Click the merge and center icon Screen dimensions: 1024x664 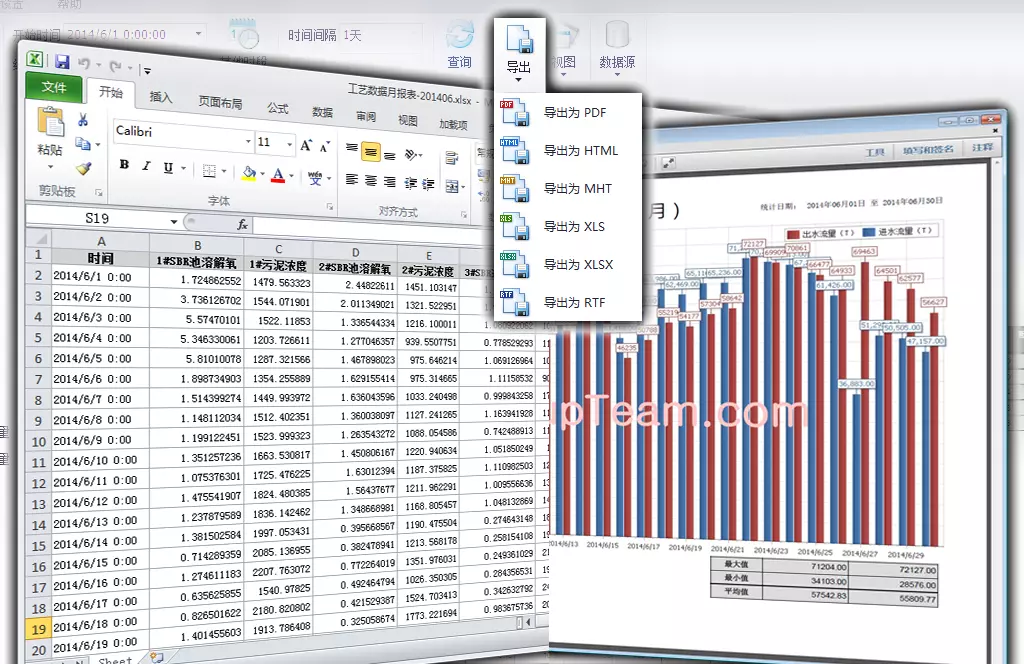point(452,187)
